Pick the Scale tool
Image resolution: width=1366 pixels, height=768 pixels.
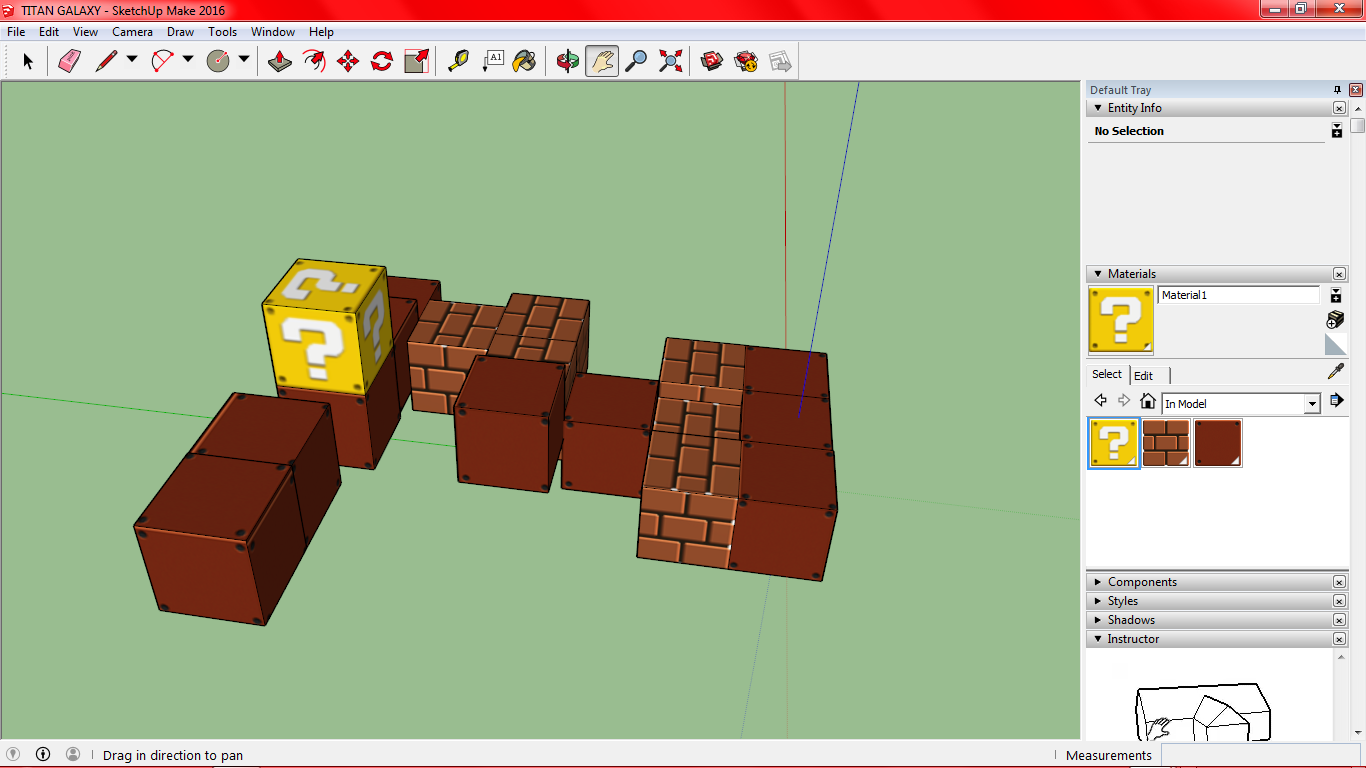click(416, 62)
